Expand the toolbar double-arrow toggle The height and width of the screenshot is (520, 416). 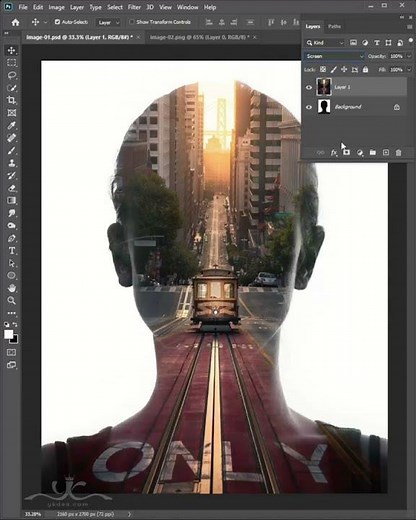point(6,33)
